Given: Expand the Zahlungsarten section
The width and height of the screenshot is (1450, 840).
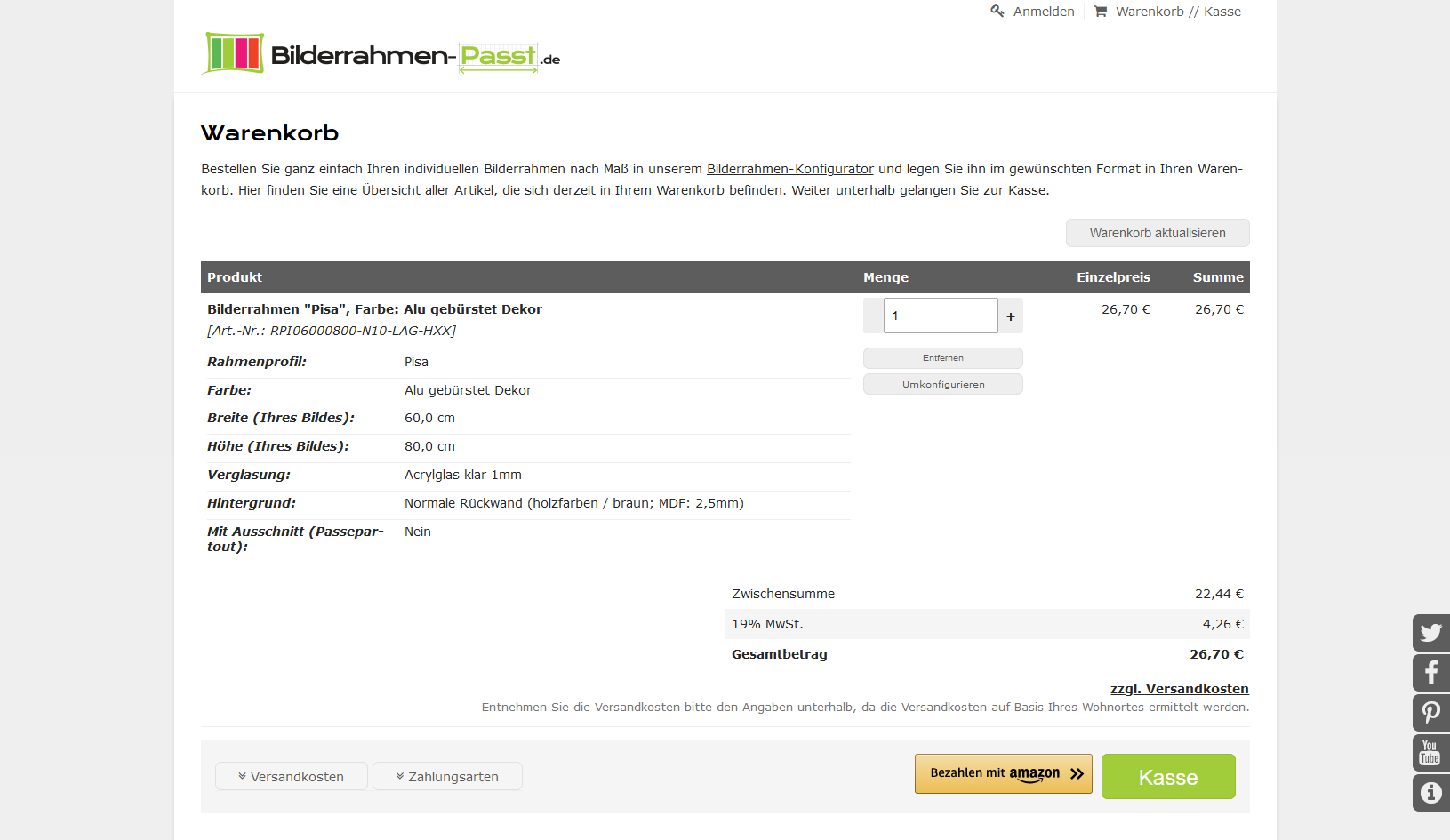Looking at the screenshot, I should coord(447,776).
